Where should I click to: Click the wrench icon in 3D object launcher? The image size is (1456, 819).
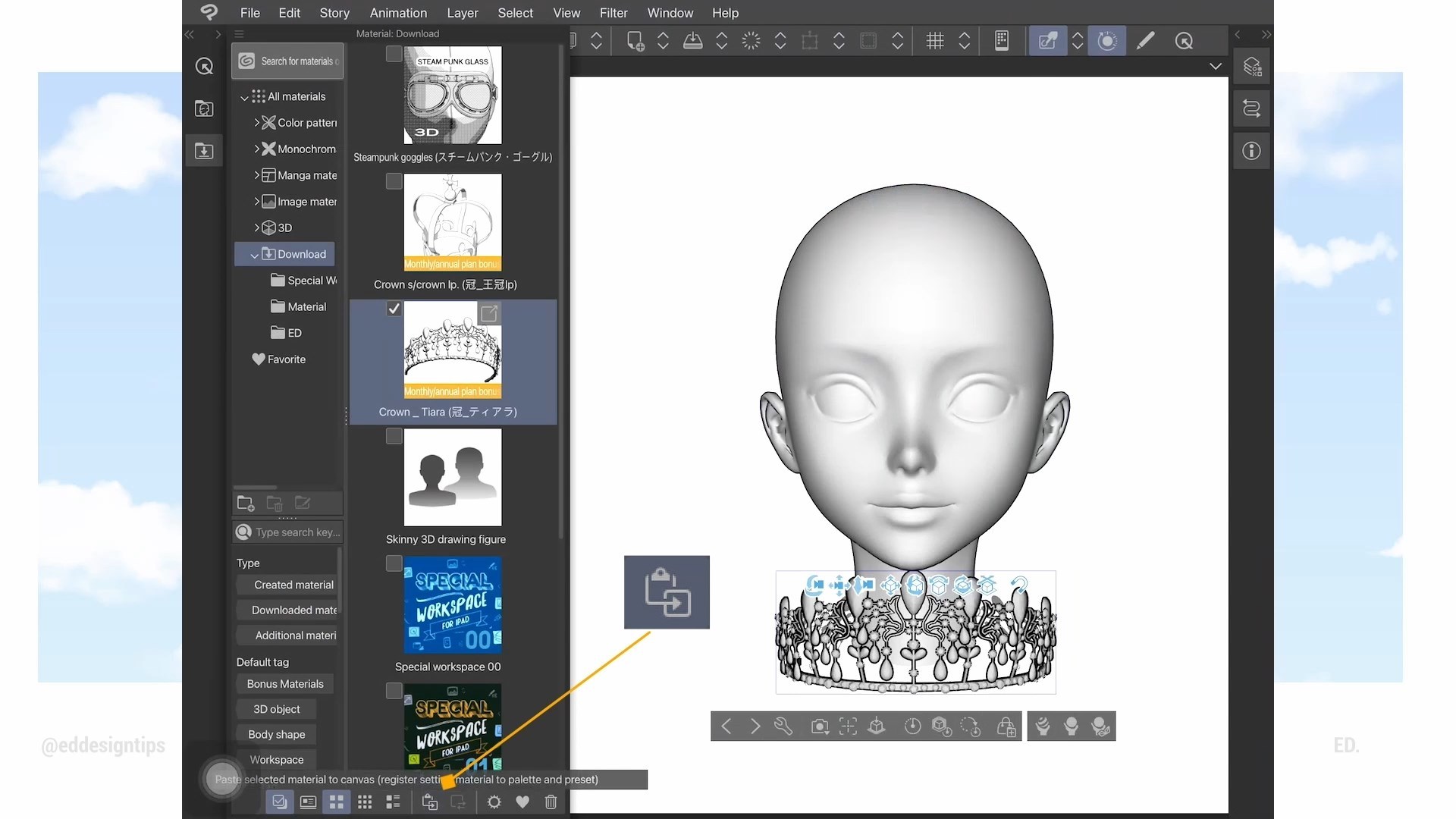tap(783, 726)
